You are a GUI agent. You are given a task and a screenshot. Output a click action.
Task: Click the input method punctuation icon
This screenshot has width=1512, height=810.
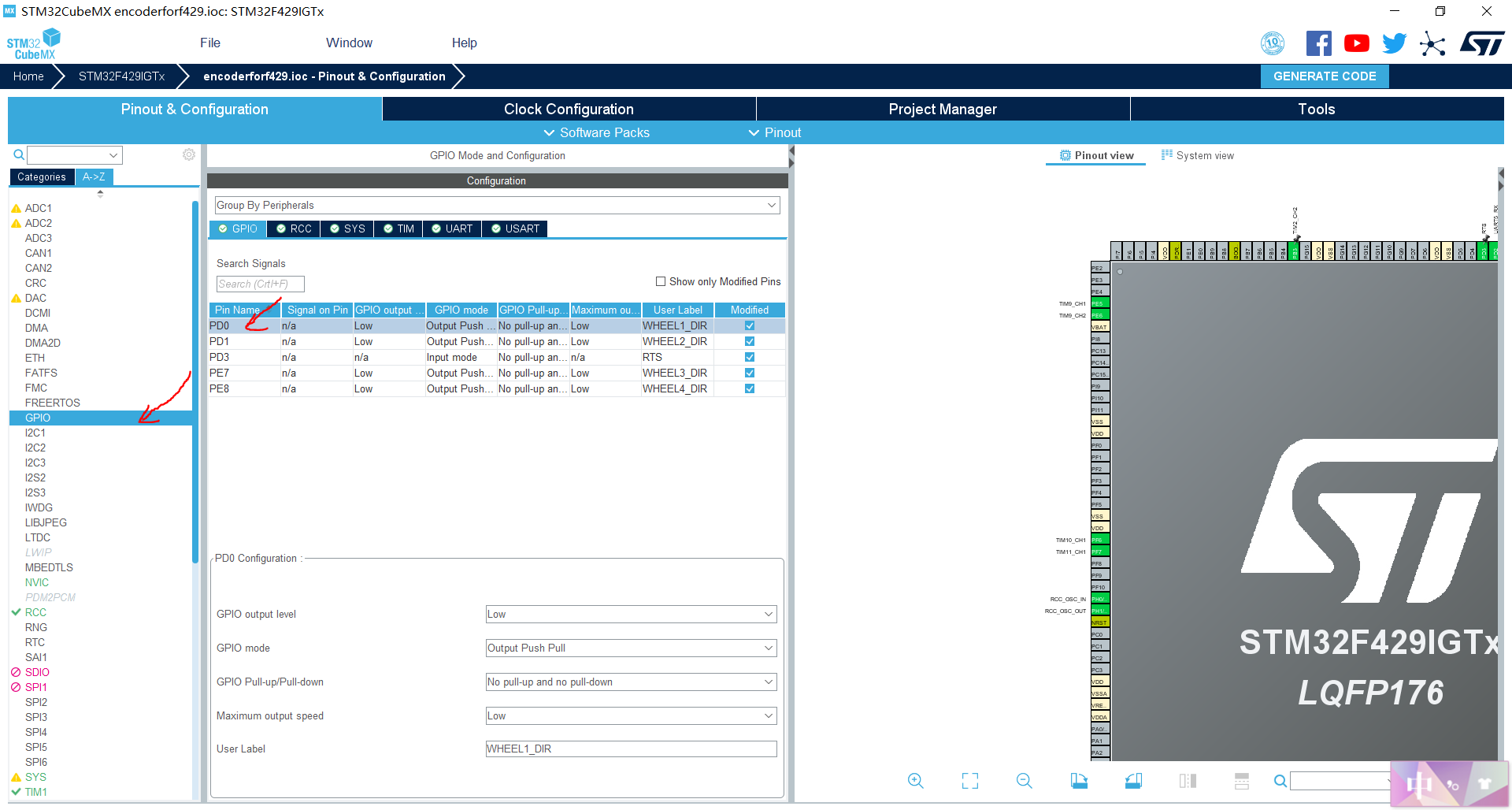click(x=1453, y=786)
